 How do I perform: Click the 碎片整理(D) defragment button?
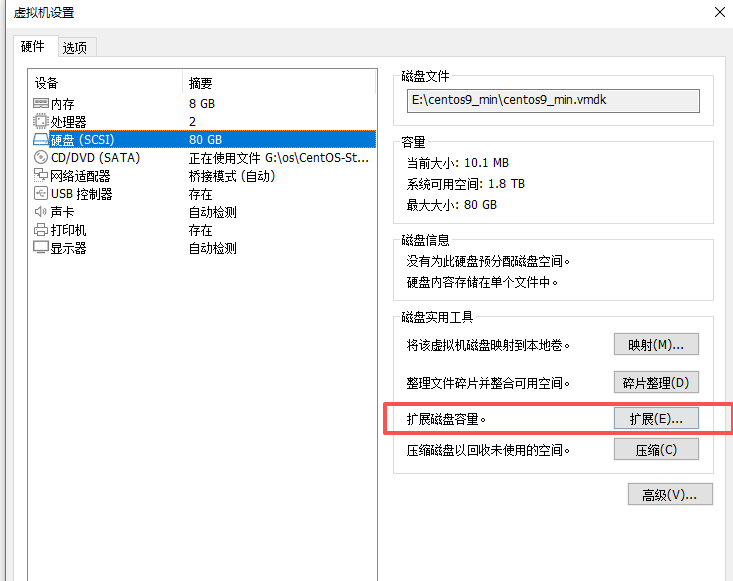(x=656, y=383)
